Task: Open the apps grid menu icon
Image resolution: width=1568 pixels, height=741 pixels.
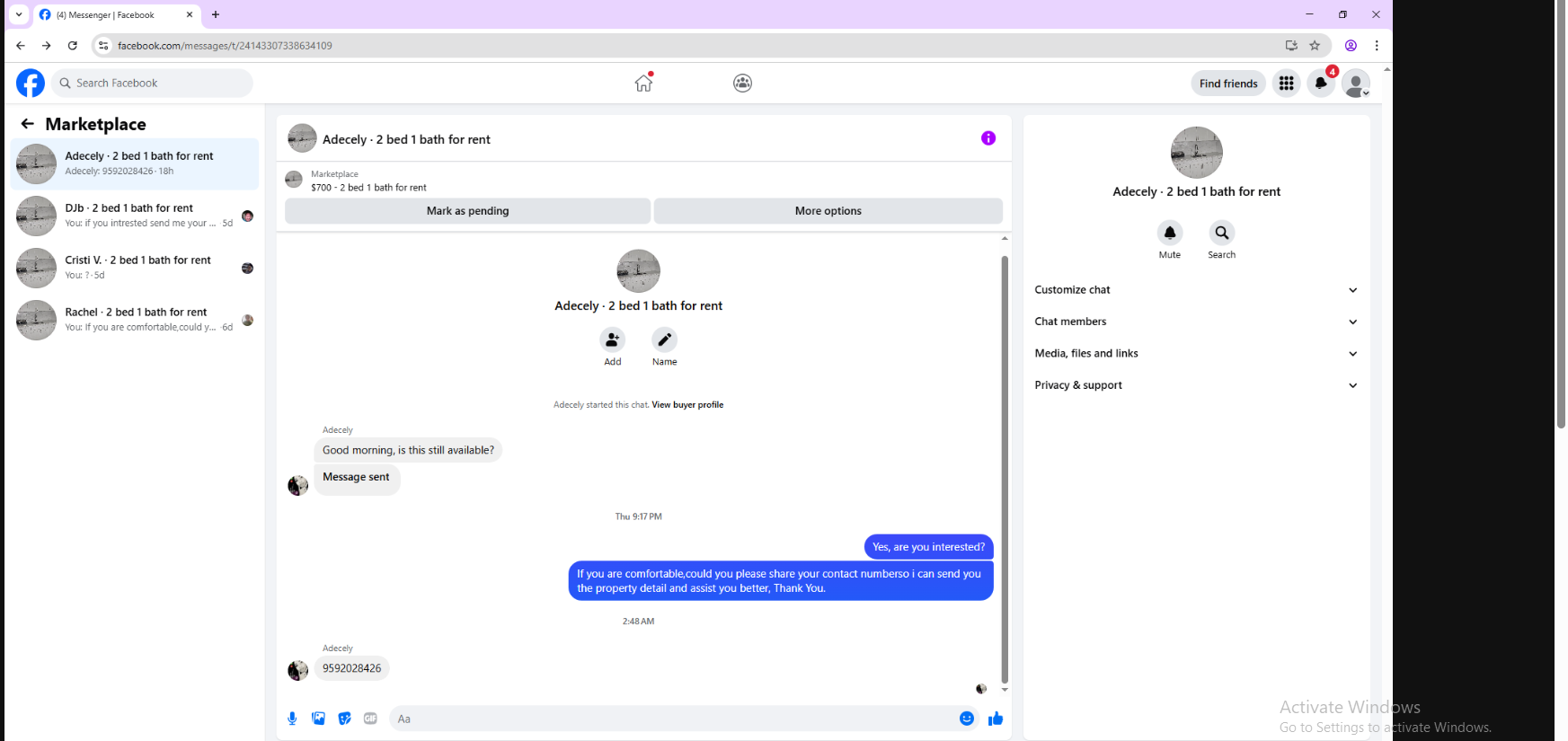Action: click(x=1287, y=84)
